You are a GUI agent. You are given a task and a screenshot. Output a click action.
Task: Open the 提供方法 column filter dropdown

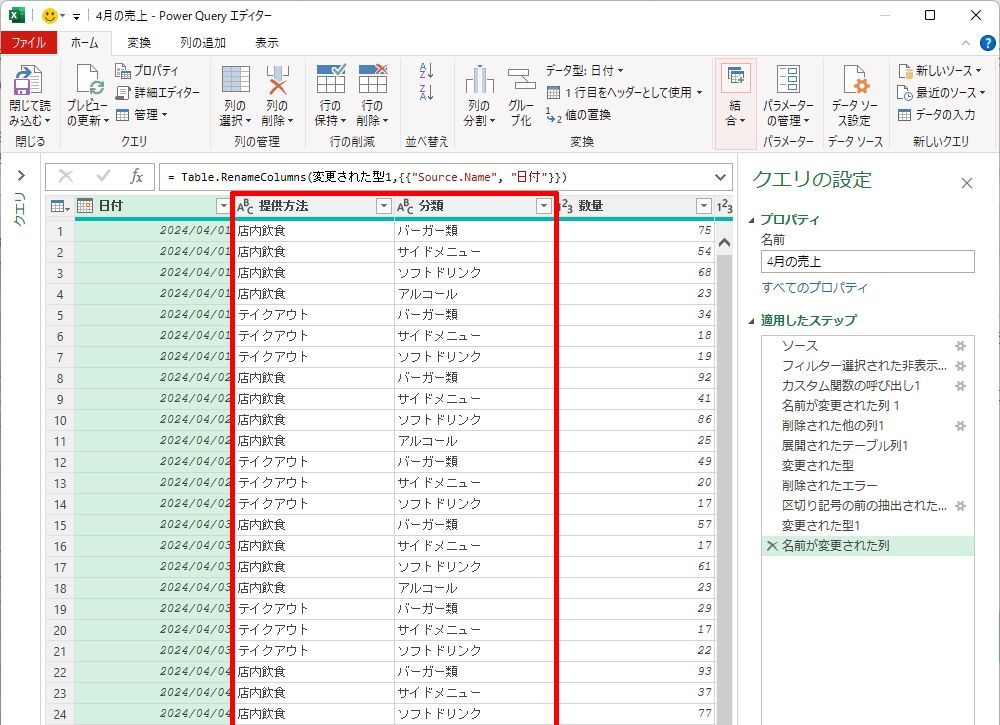383,206
